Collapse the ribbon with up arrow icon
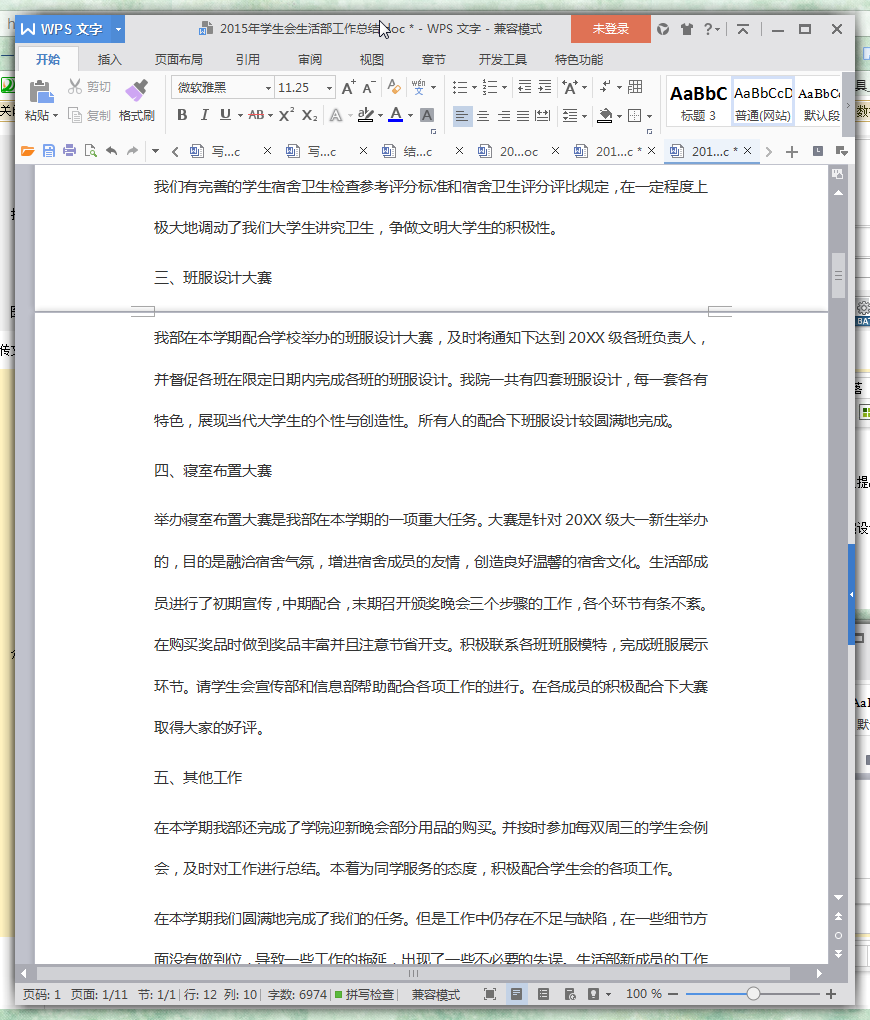Screen dimensions: 870x1020 click(742, 29)
